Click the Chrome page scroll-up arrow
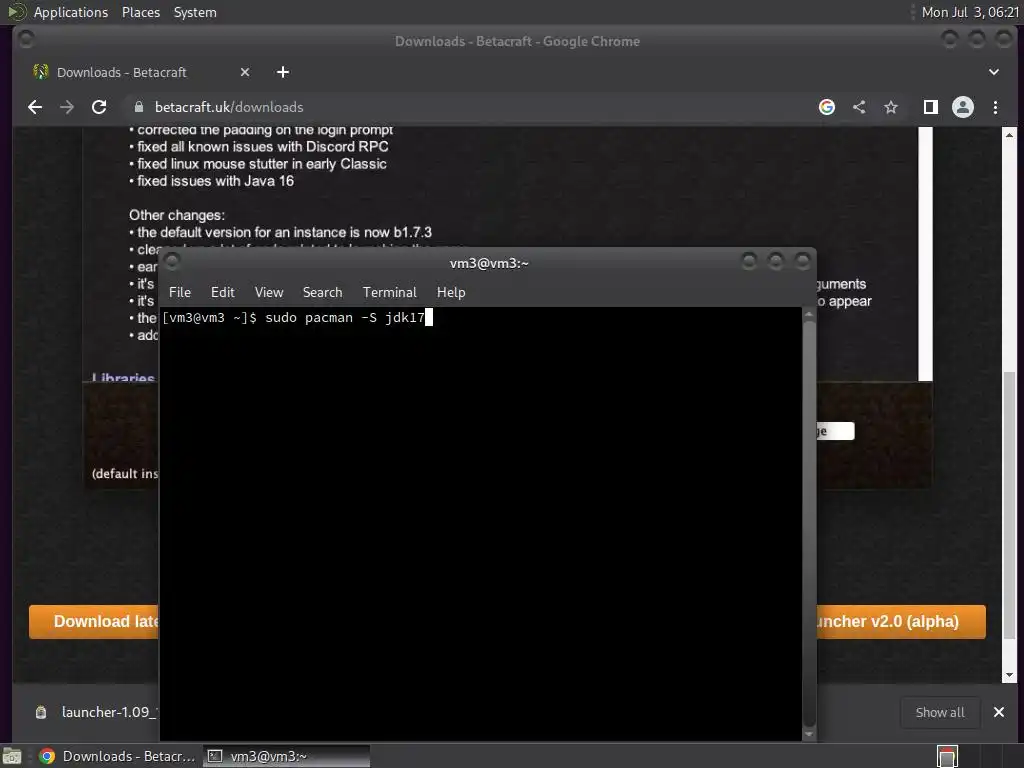The width and height of the screenshot is (1024, 768). tap(1009, 135)
